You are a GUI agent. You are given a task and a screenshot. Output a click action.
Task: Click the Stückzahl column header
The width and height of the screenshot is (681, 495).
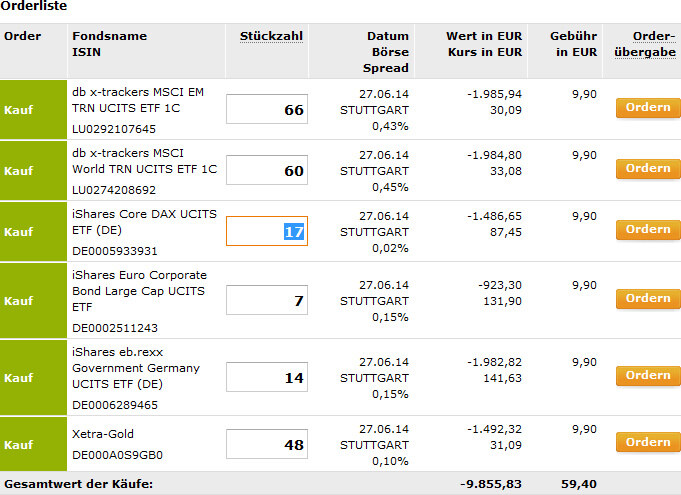(x=271, y=36)
